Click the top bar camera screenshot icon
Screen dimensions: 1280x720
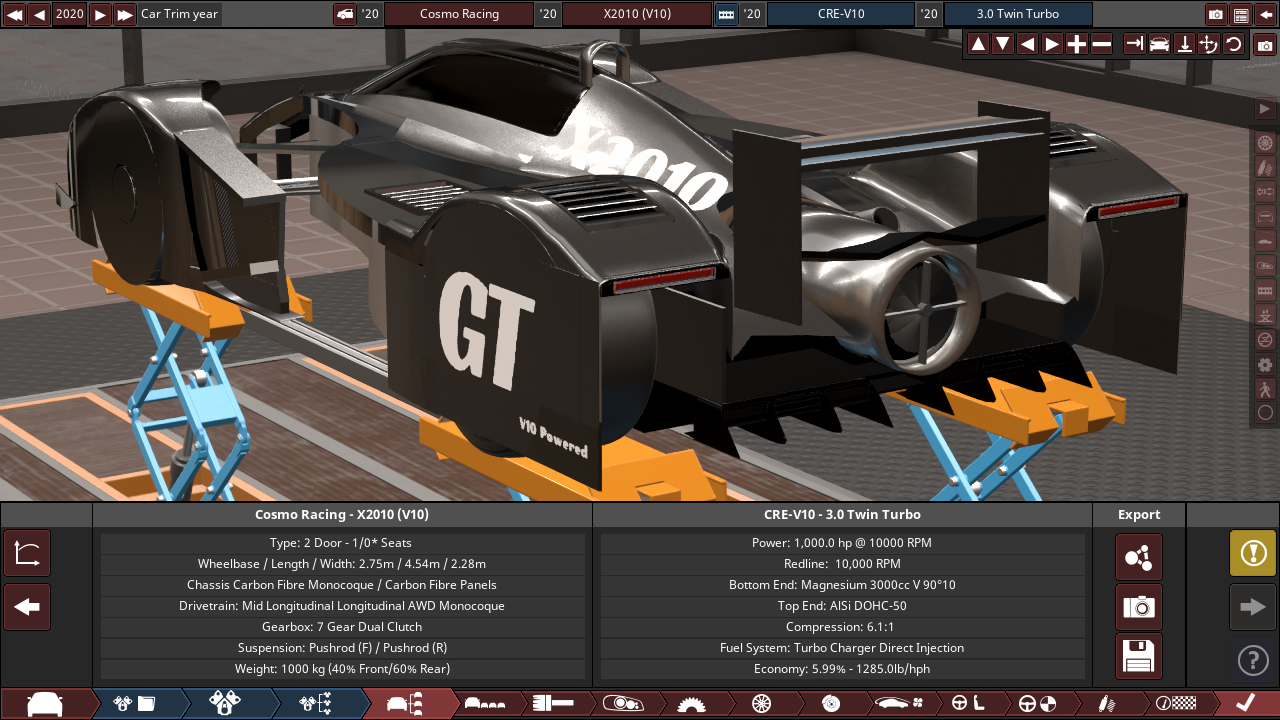1216,14
